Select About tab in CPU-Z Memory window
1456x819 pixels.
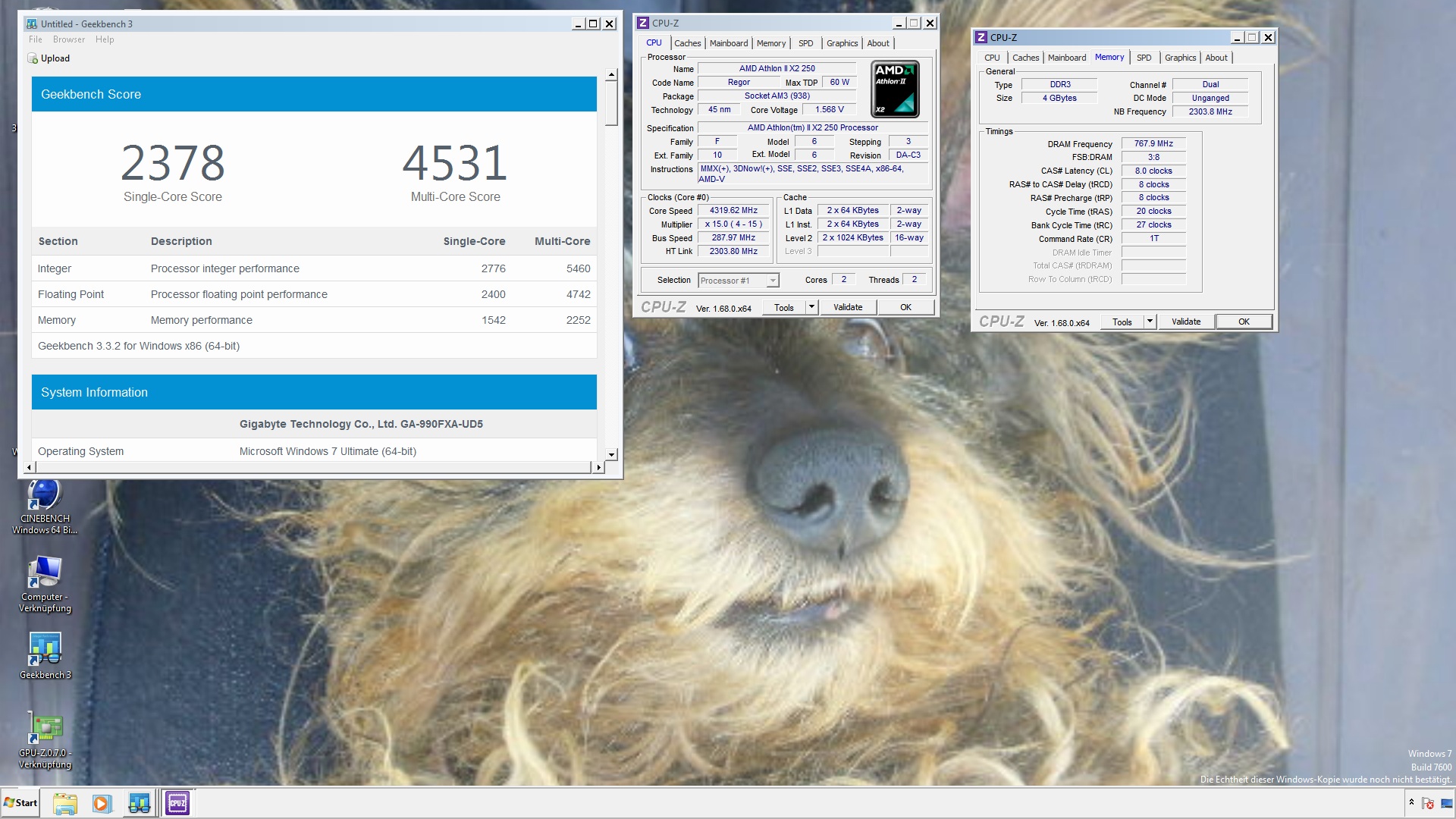[1216, 58]
